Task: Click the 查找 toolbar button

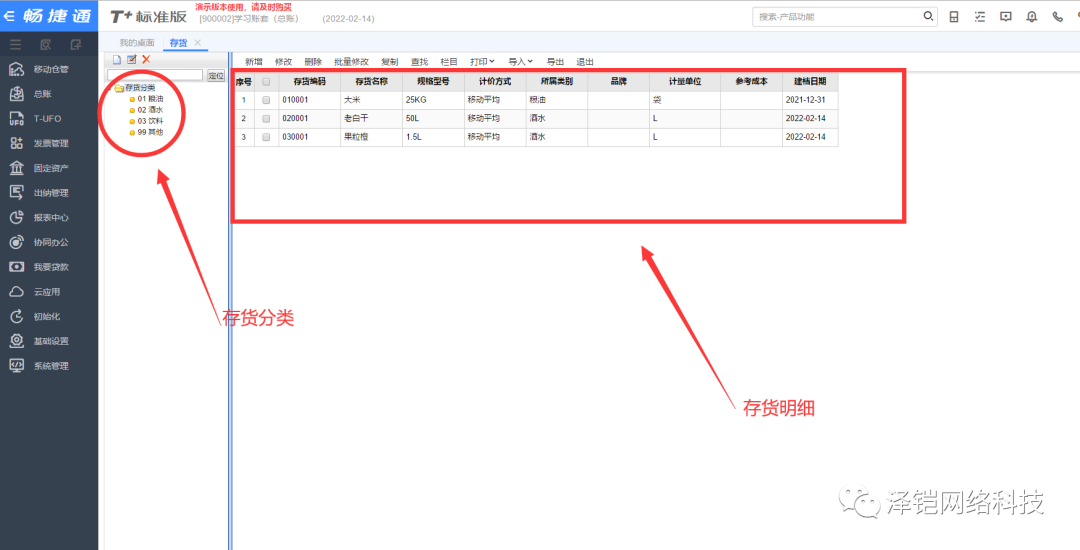Action: 419,61
